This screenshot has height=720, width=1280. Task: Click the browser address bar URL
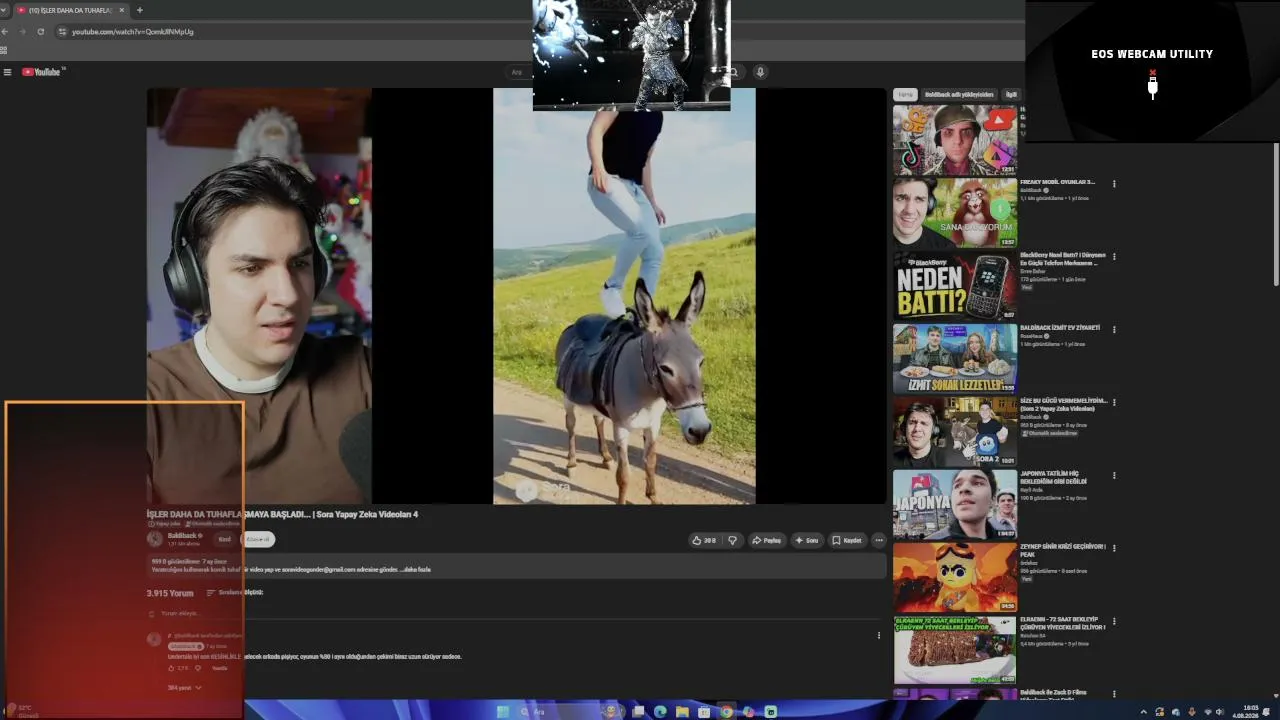pyautogui.click(x=133, y=32)
